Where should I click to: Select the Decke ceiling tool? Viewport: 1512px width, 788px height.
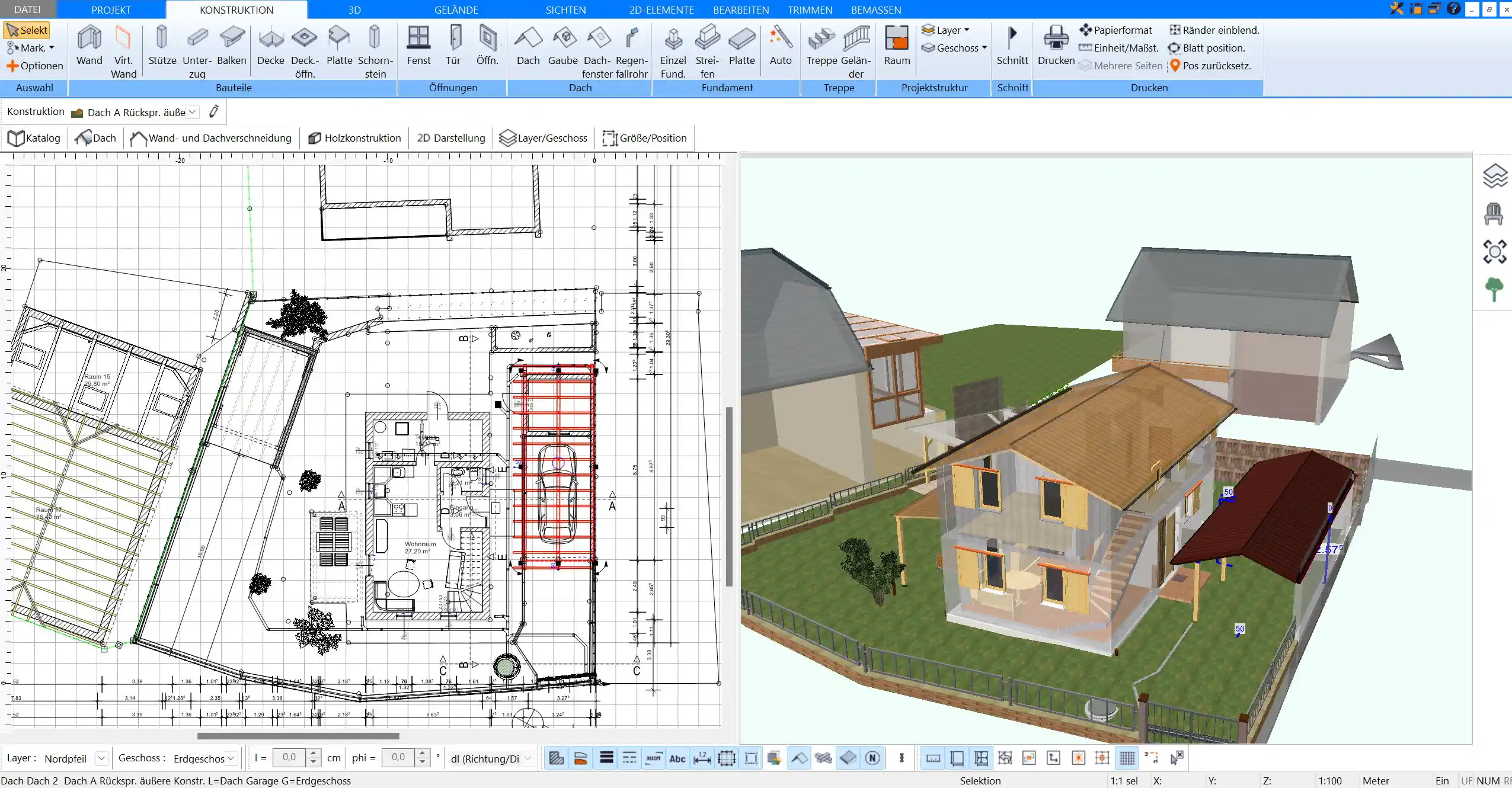coord(270,46)
